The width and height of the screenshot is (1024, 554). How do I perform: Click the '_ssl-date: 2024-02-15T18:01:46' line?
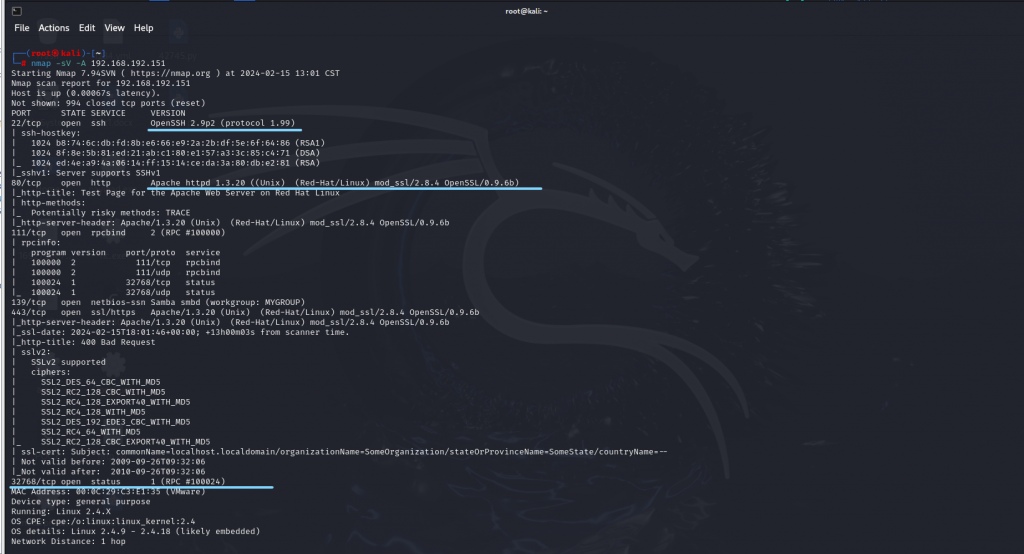[180, 333]
